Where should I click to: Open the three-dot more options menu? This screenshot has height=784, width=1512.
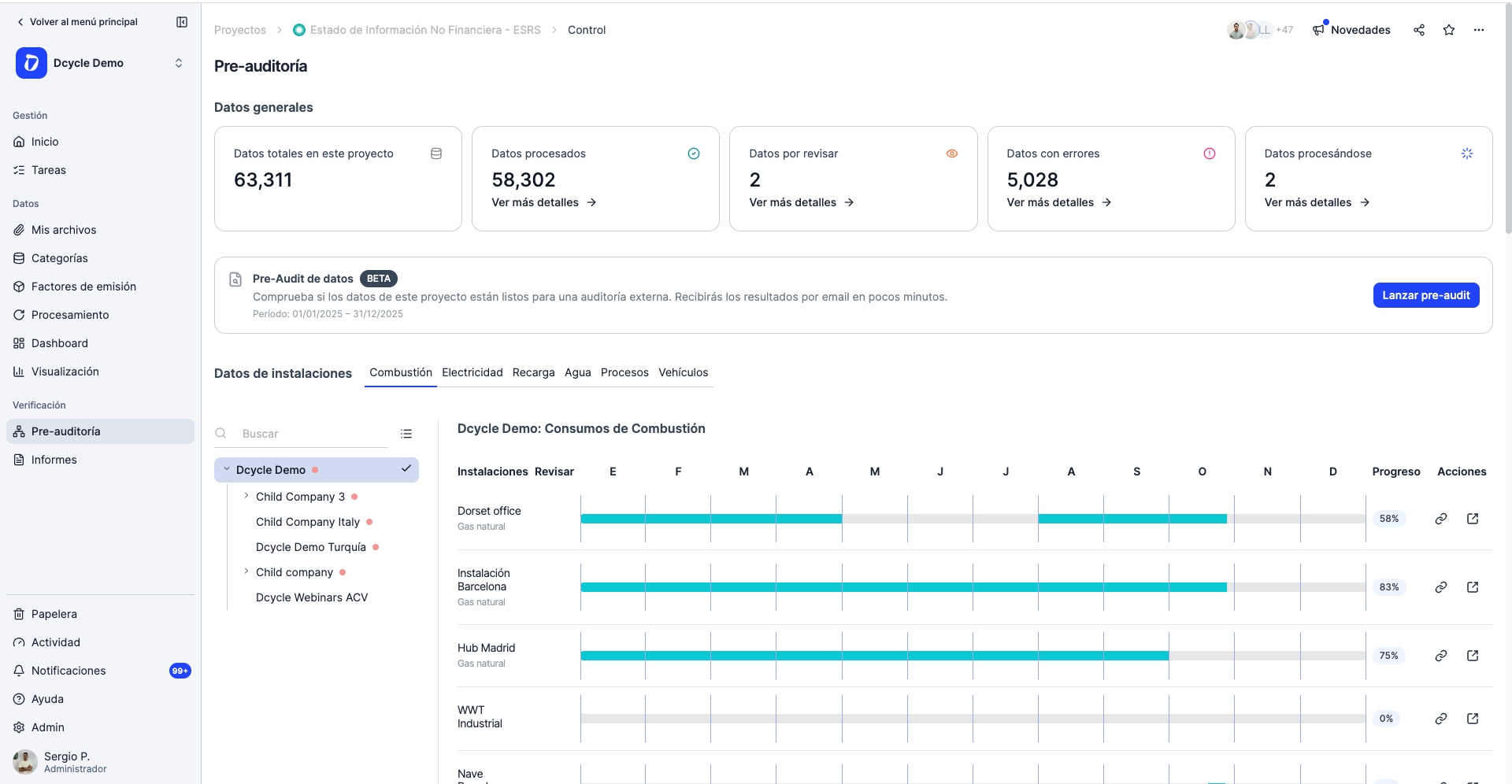1479,30
